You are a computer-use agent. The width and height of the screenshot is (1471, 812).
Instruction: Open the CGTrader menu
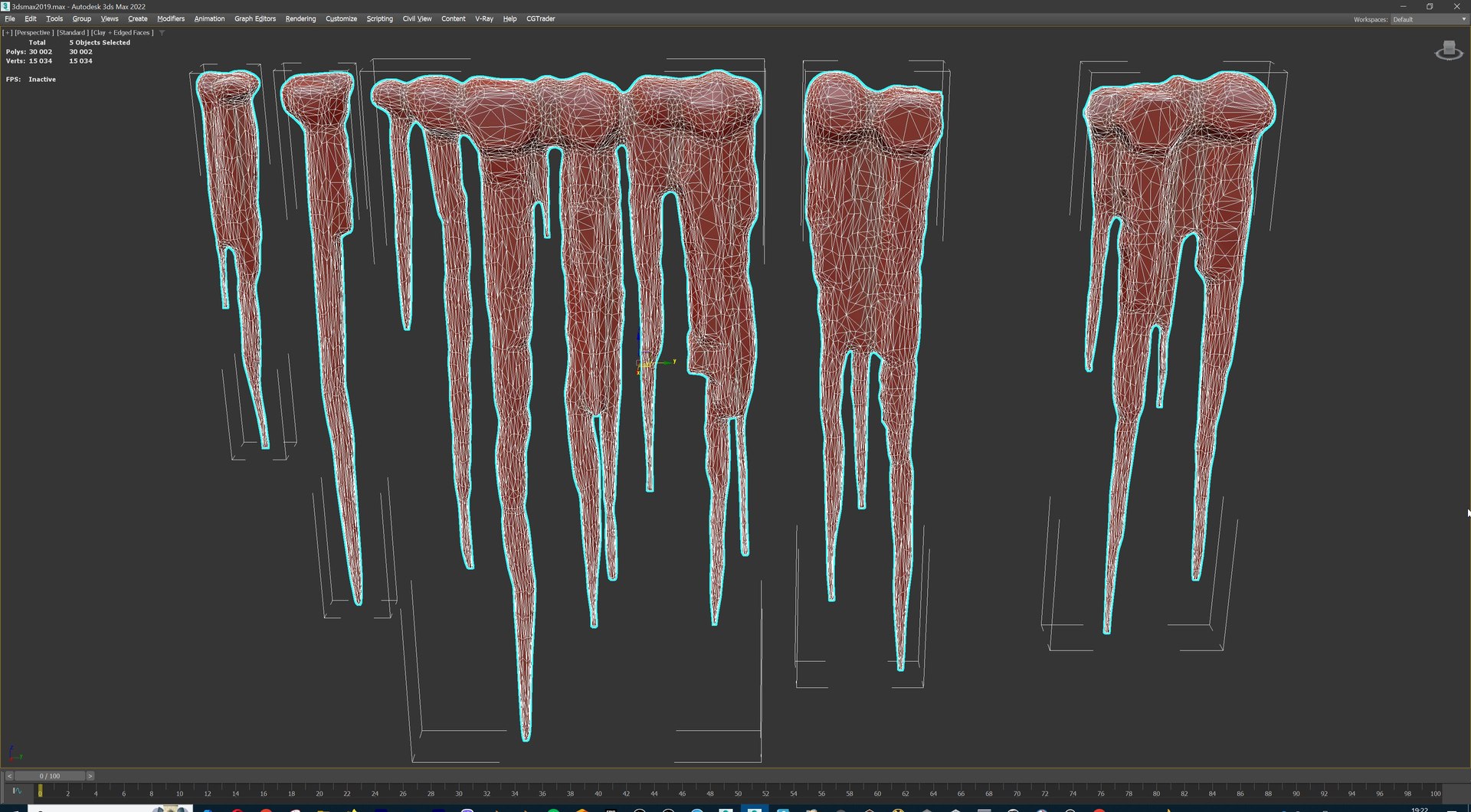540,18
